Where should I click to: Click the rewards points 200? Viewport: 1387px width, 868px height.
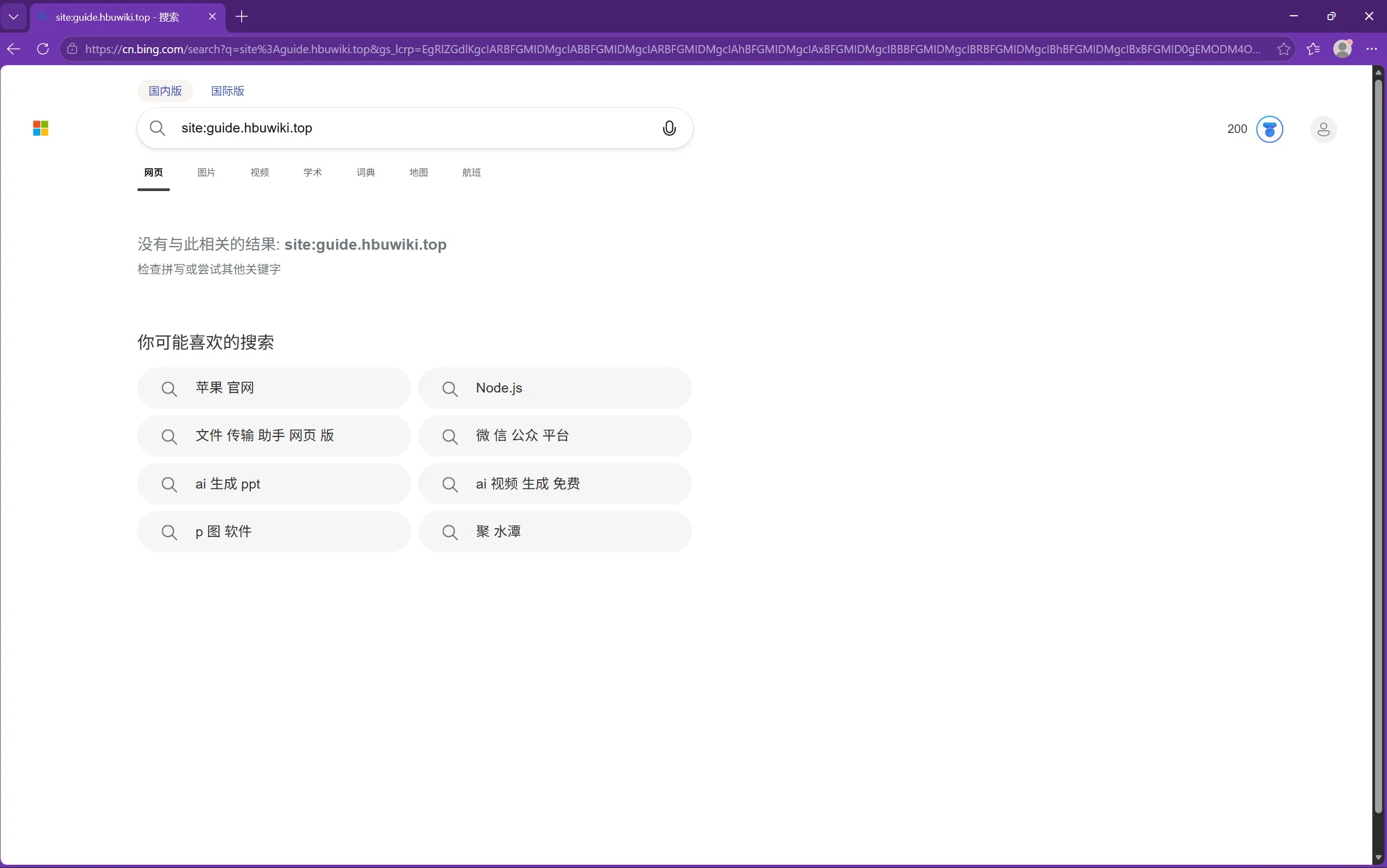[x=1237, y=129]
